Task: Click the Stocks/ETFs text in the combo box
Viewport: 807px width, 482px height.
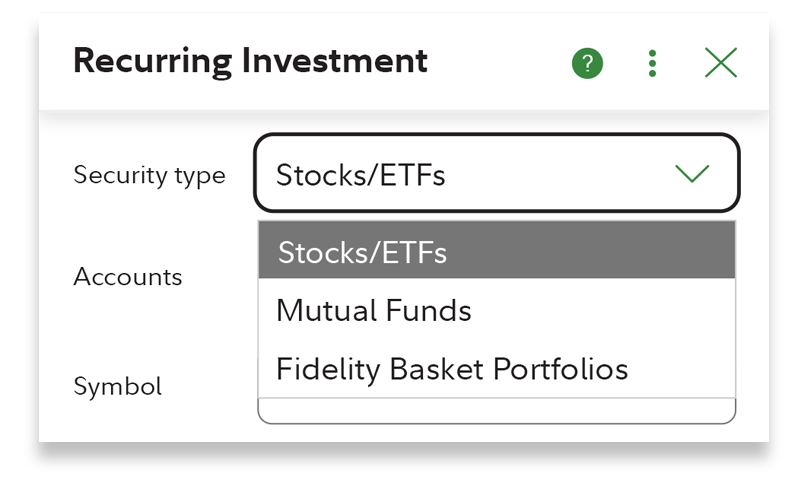Action: [x=360, y=175]
